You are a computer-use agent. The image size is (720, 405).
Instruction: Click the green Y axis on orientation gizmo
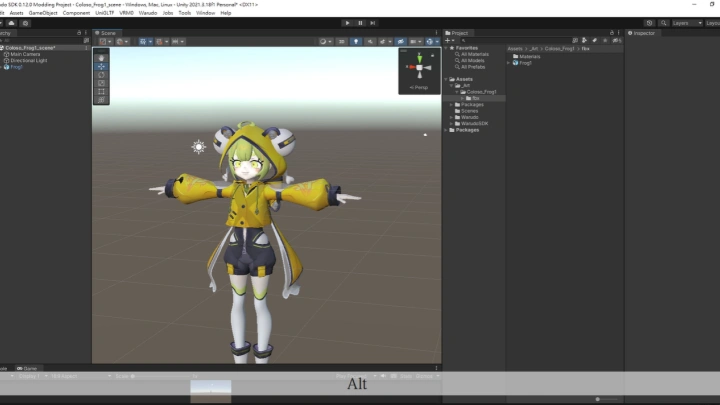click(x=419, y=57)
